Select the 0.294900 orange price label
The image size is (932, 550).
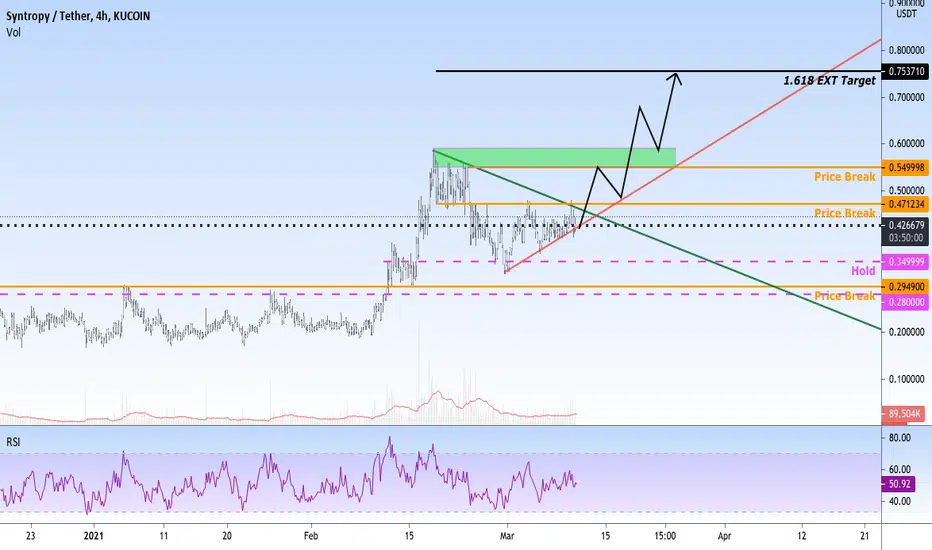coord(905,287)
